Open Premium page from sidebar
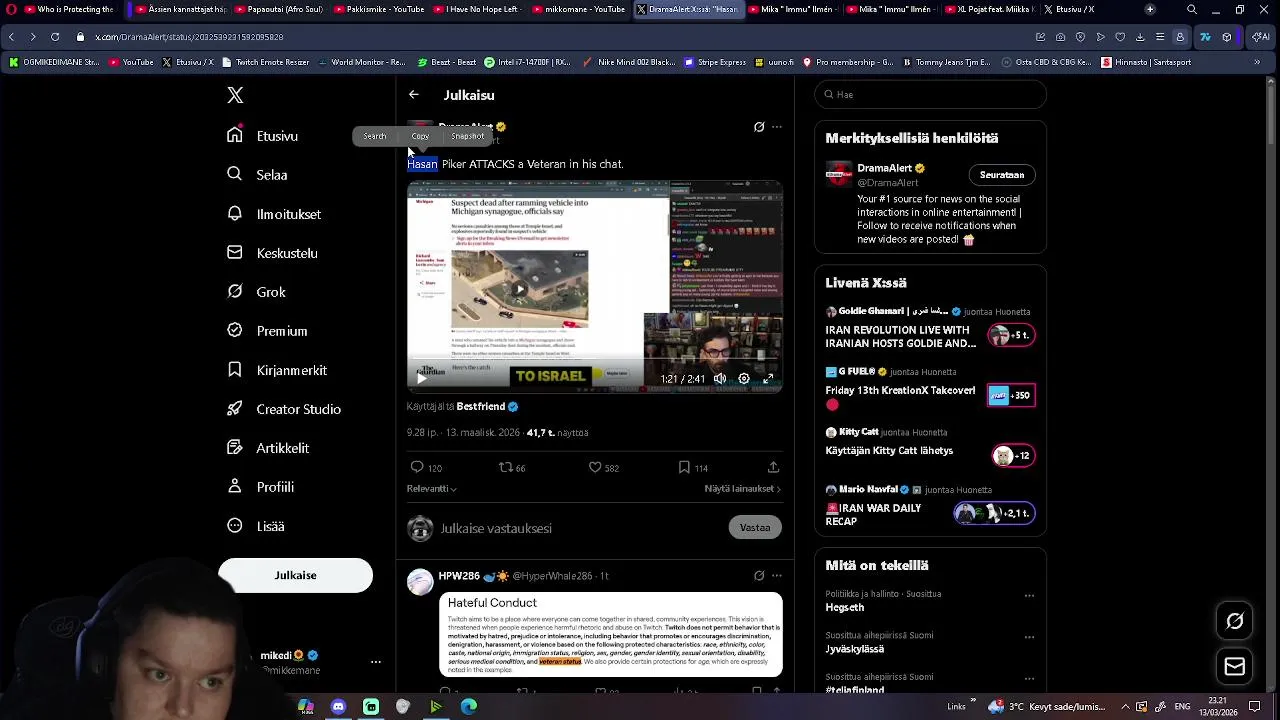1280x720 pixels. click(x=267, y=331)
